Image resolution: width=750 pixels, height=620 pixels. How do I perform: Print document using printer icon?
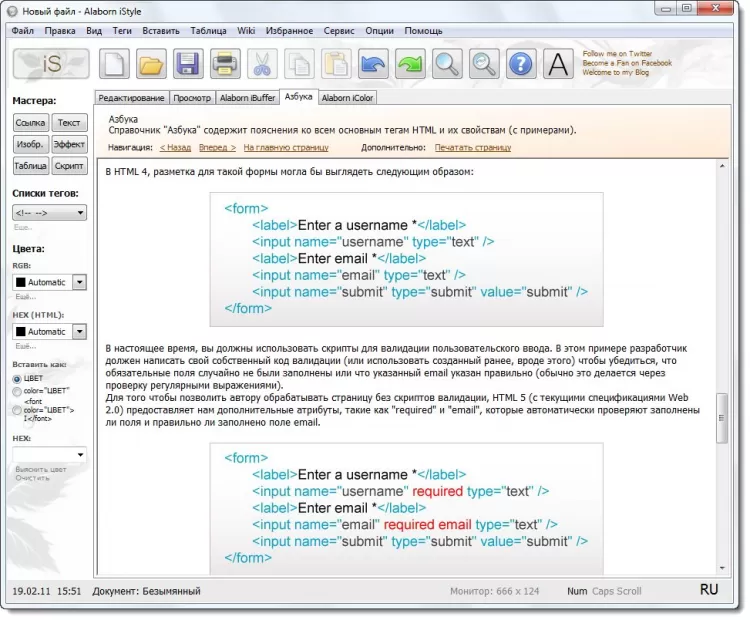[x=225, y=64]
